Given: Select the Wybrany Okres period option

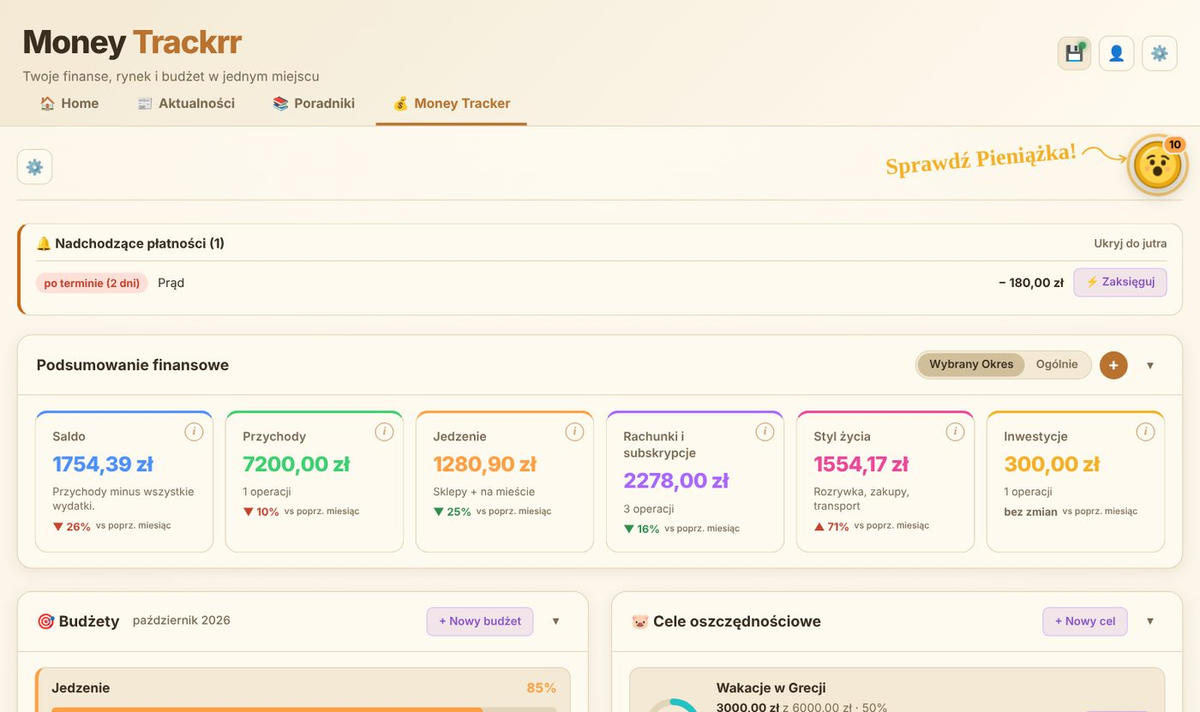Looking at the screenshot, I should [971, 365].
